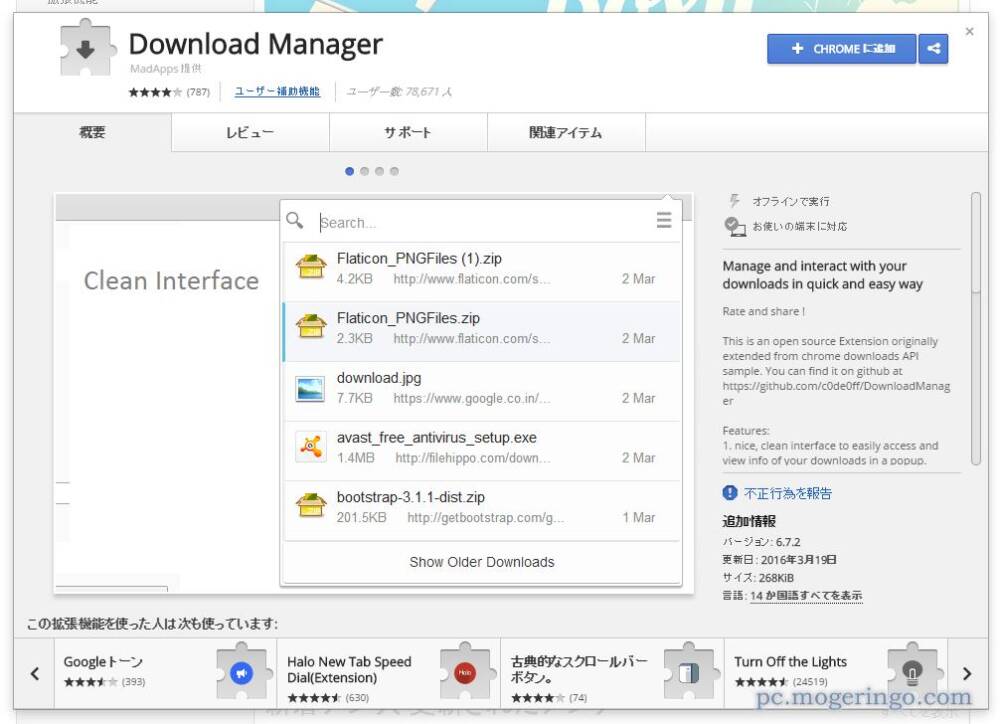
Task: Click the avast setup exe icon
Action: click(311, 447)
